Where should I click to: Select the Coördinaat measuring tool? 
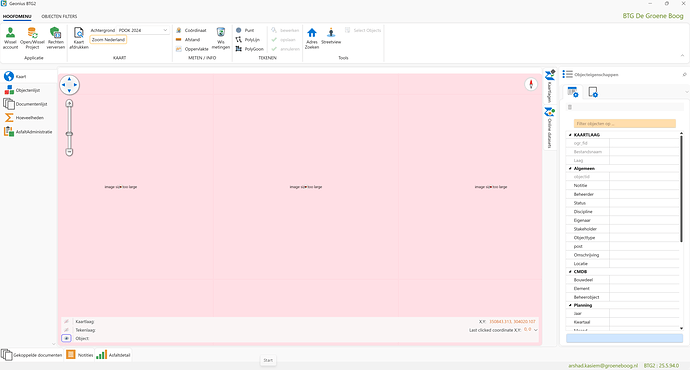191,30
